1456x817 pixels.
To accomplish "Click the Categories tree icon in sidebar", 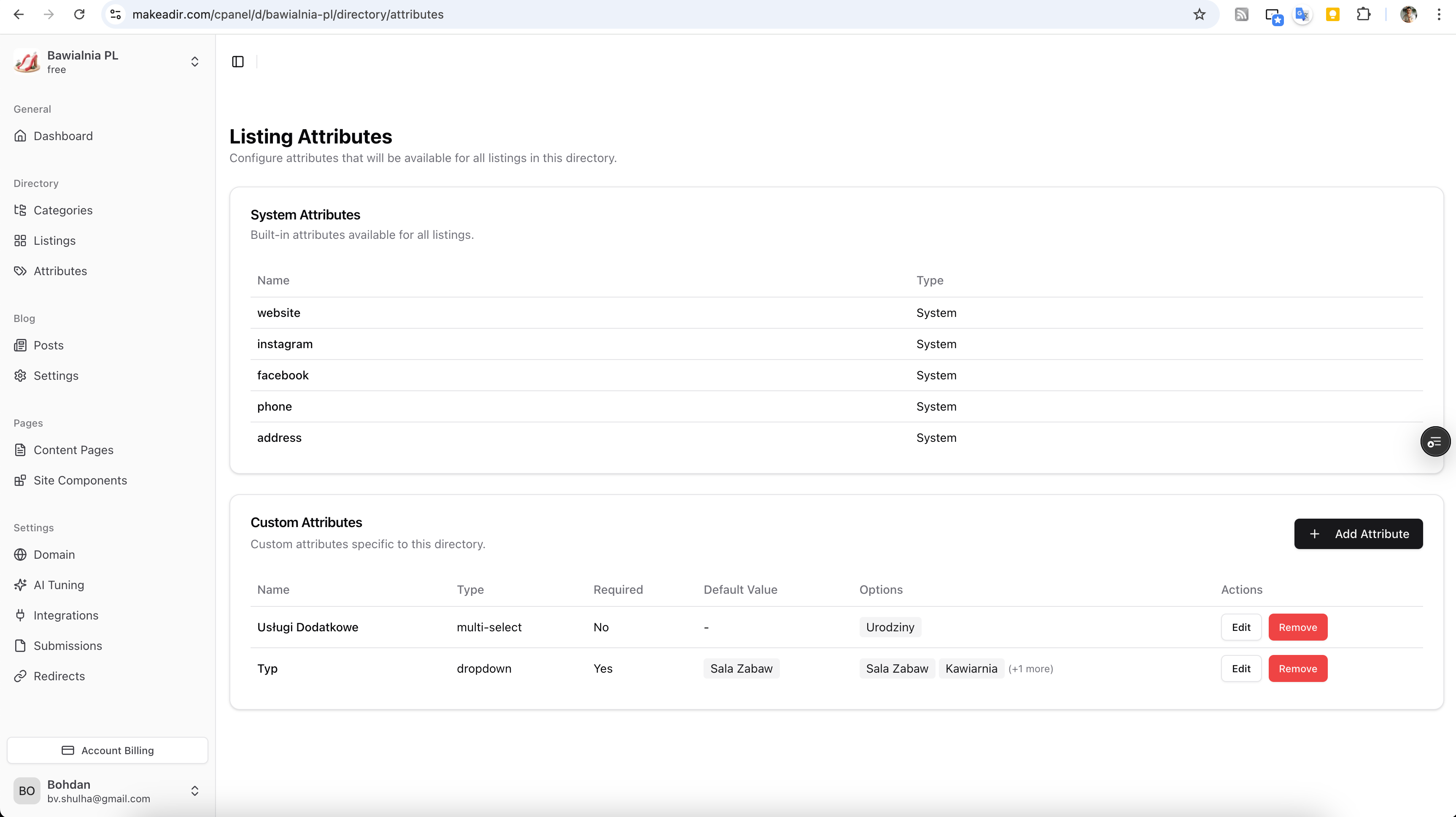I will [x=20, y=210].
